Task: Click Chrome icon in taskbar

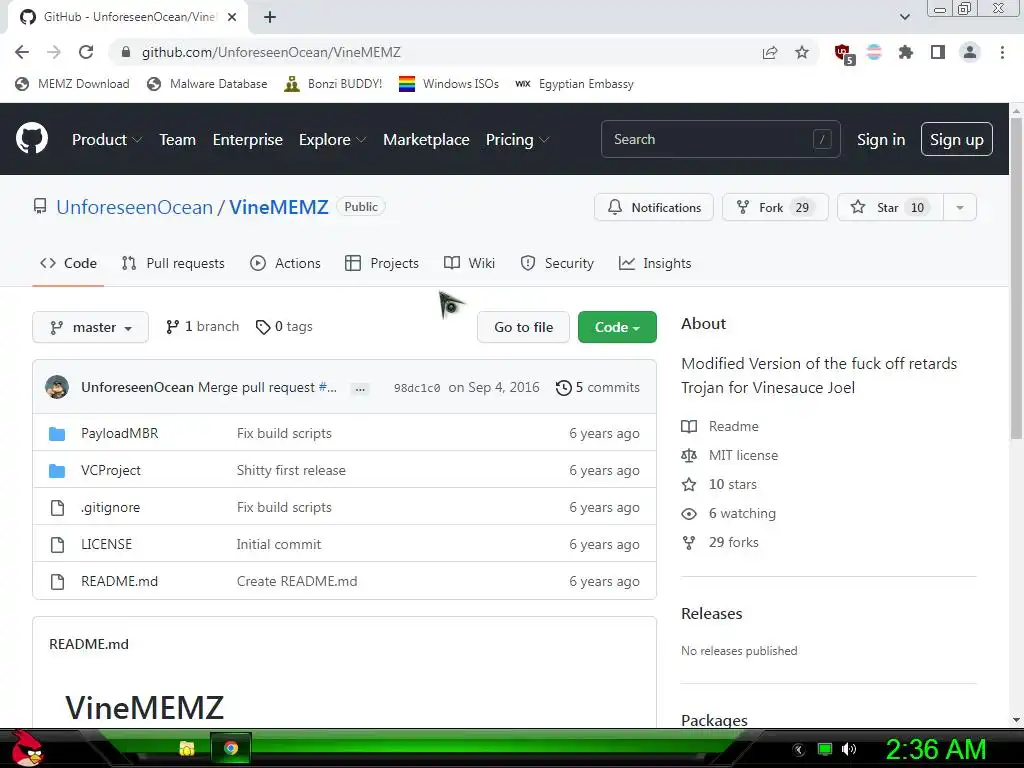Action: point(231,748)
